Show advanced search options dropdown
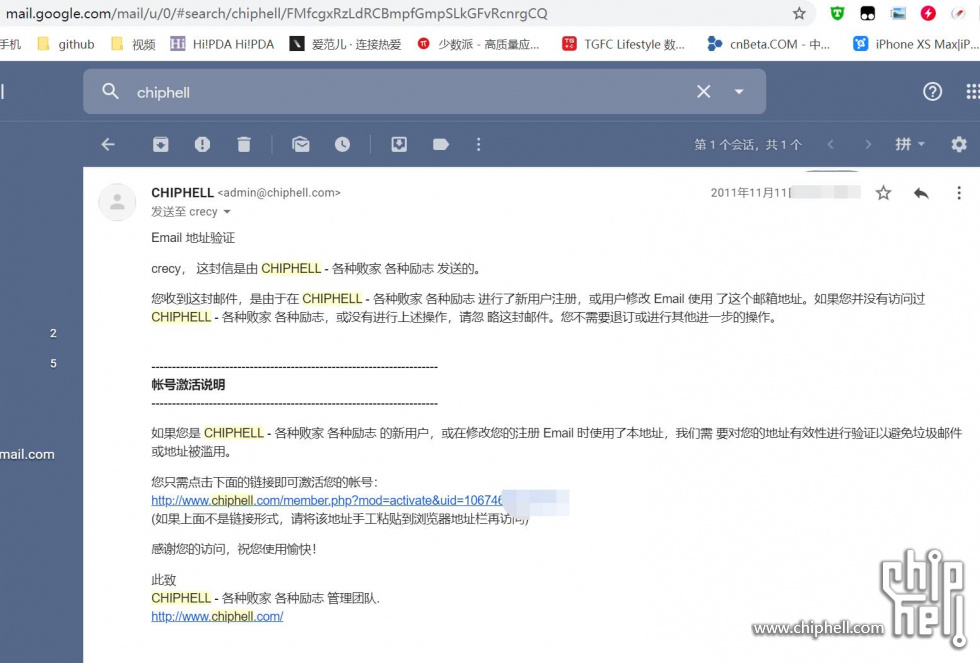Image resolution: width=980 pixels, height=663 pixels. coord(739,92)
